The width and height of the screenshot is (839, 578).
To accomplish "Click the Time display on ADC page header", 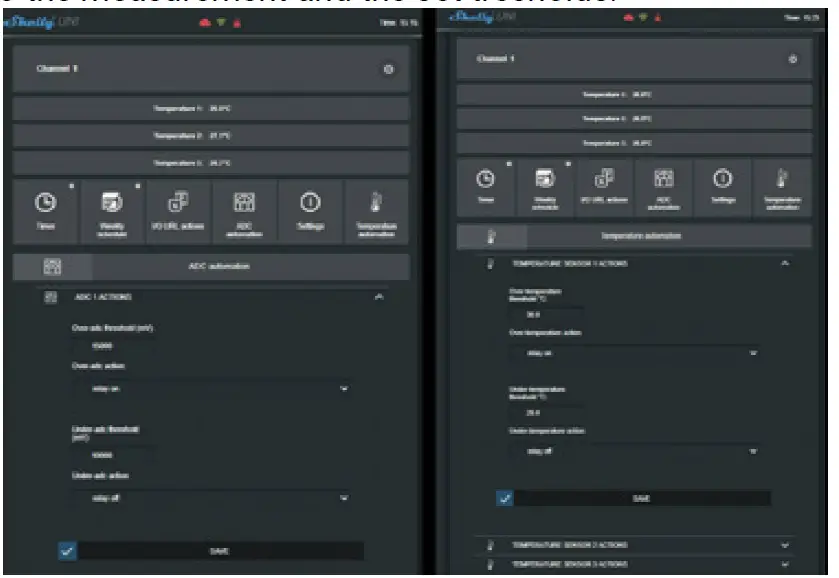I will coord(399,23).
